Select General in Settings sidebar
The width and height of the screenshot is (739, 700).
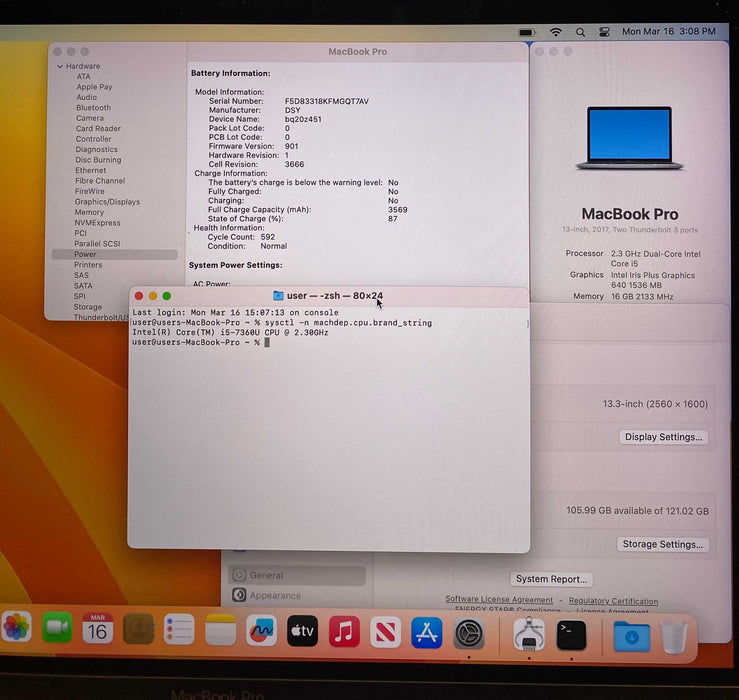297,575
